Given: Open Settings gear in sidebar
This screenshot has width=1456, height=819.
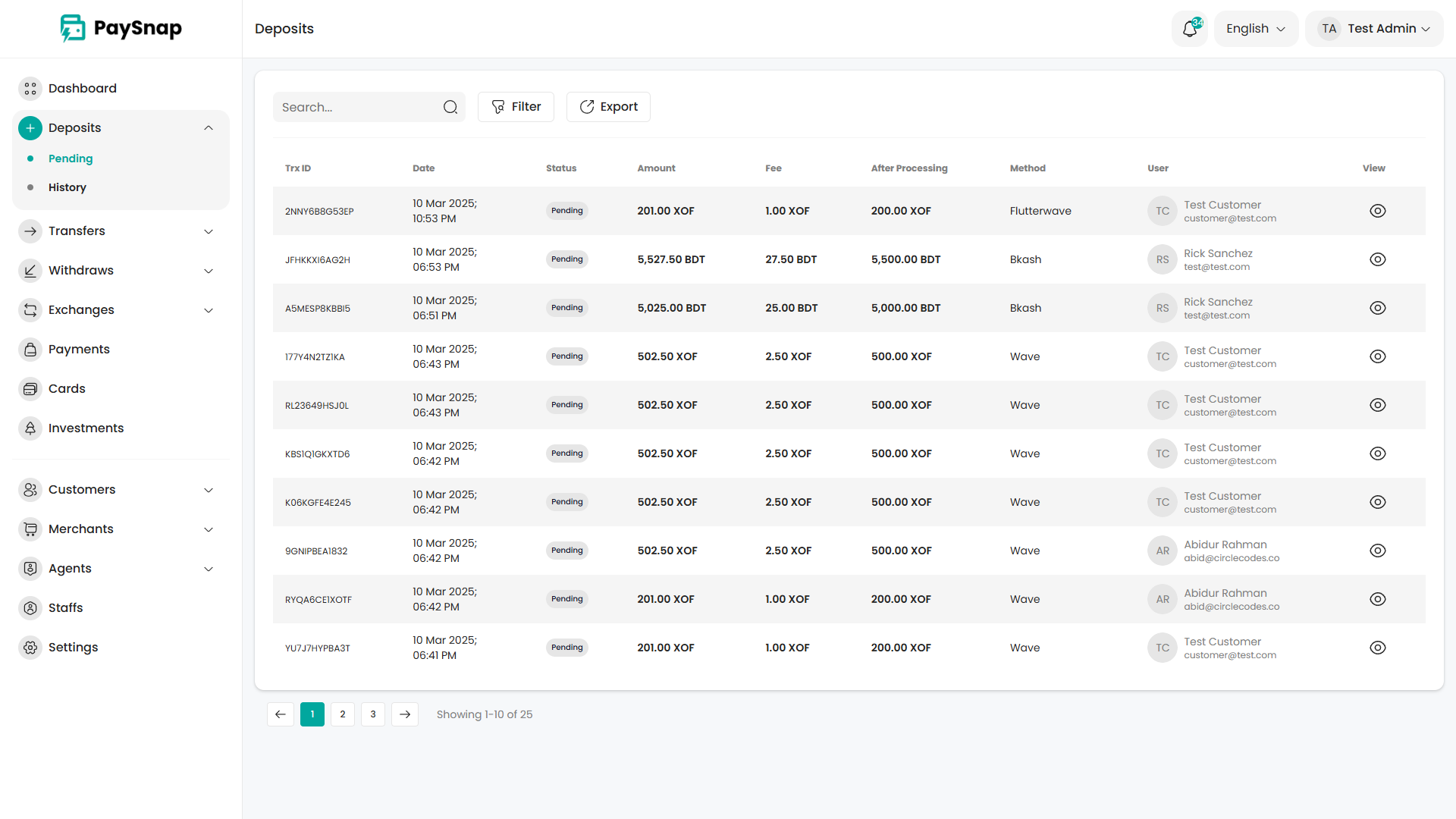Looking at the screenshot, I should coord(30,648).
